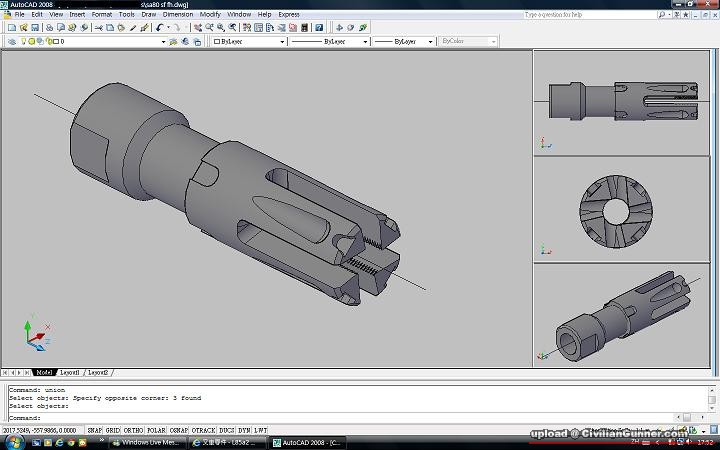Switch to the Layout1 tab
720x450 pixels.
70,372
